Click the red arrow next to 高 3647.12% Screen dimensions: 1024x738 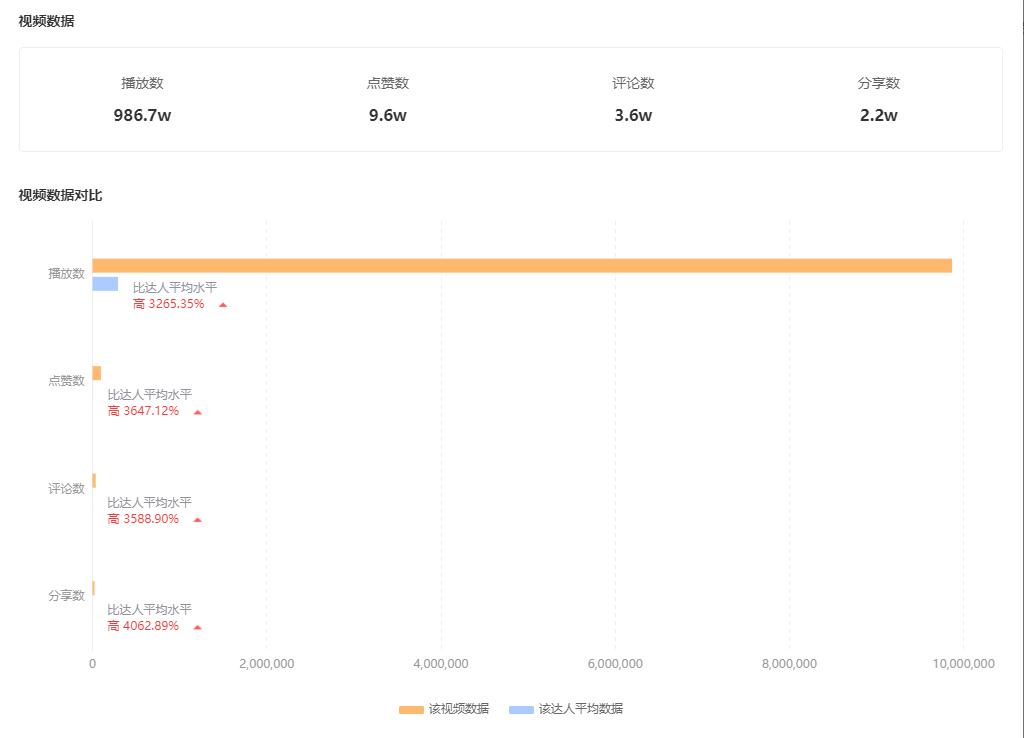pos(198,410)
